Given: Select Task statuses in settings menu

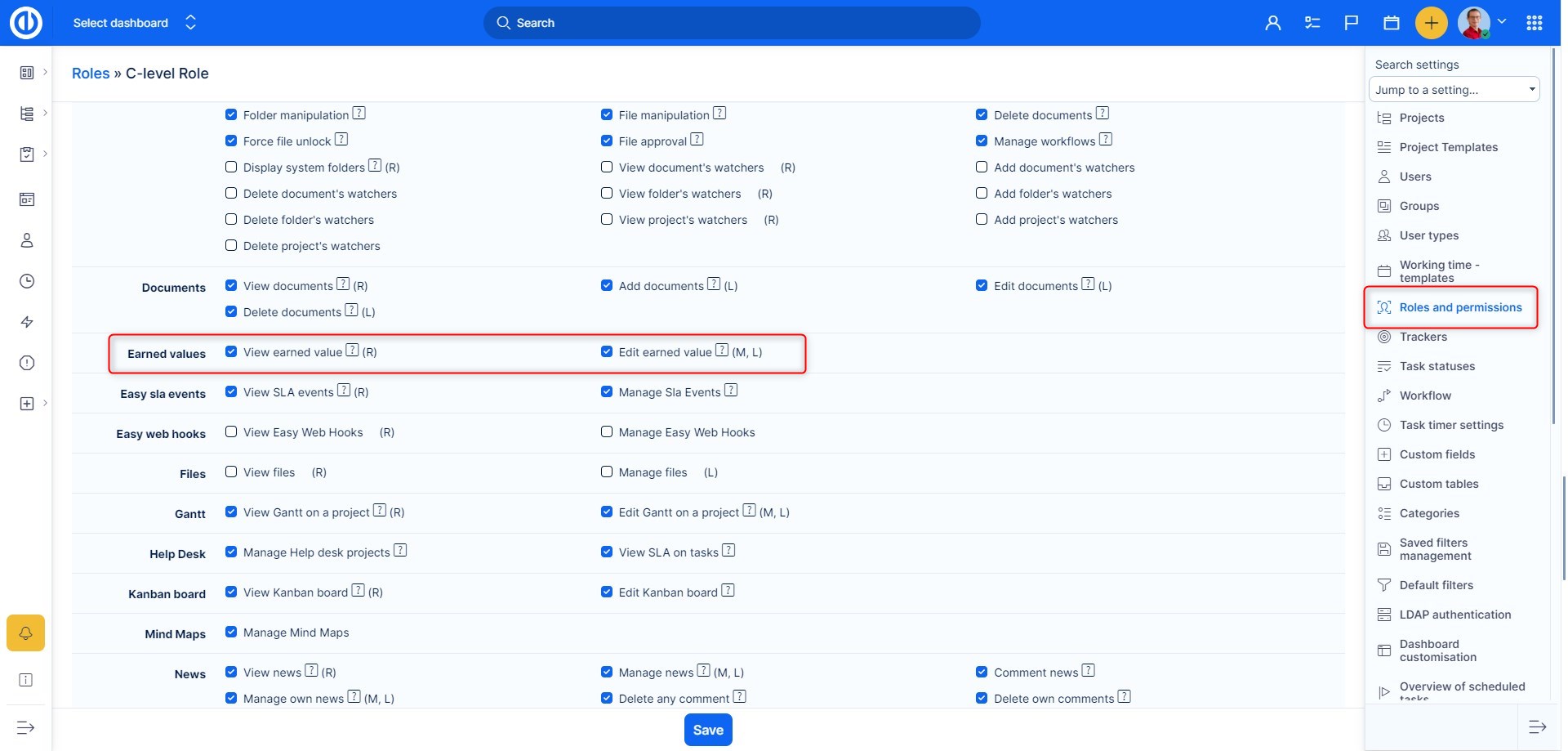Looking at the screenshot, I should coord(1437,366).
